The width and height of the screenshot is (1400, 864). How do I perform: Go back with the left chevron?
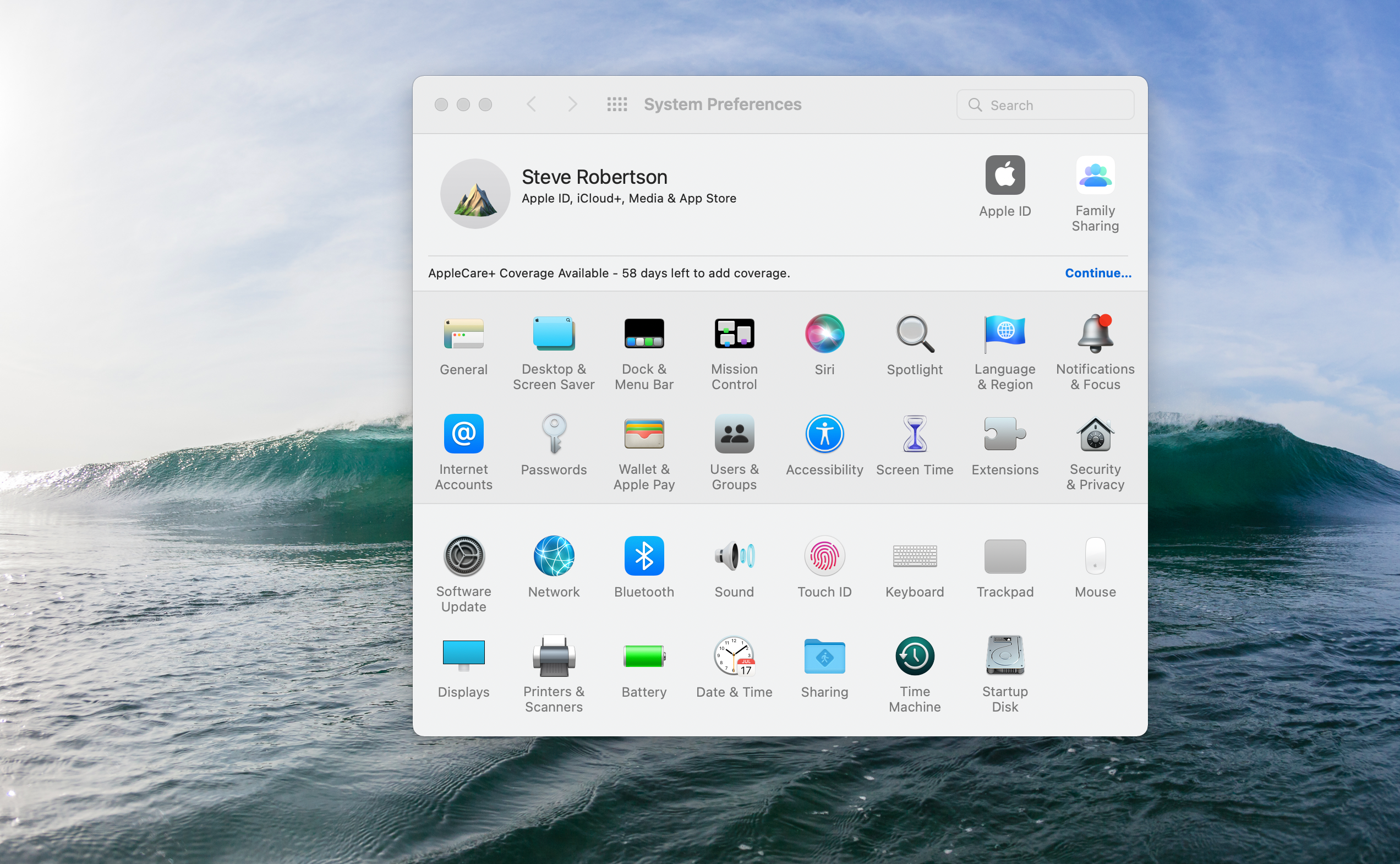[x=532, y=105]
